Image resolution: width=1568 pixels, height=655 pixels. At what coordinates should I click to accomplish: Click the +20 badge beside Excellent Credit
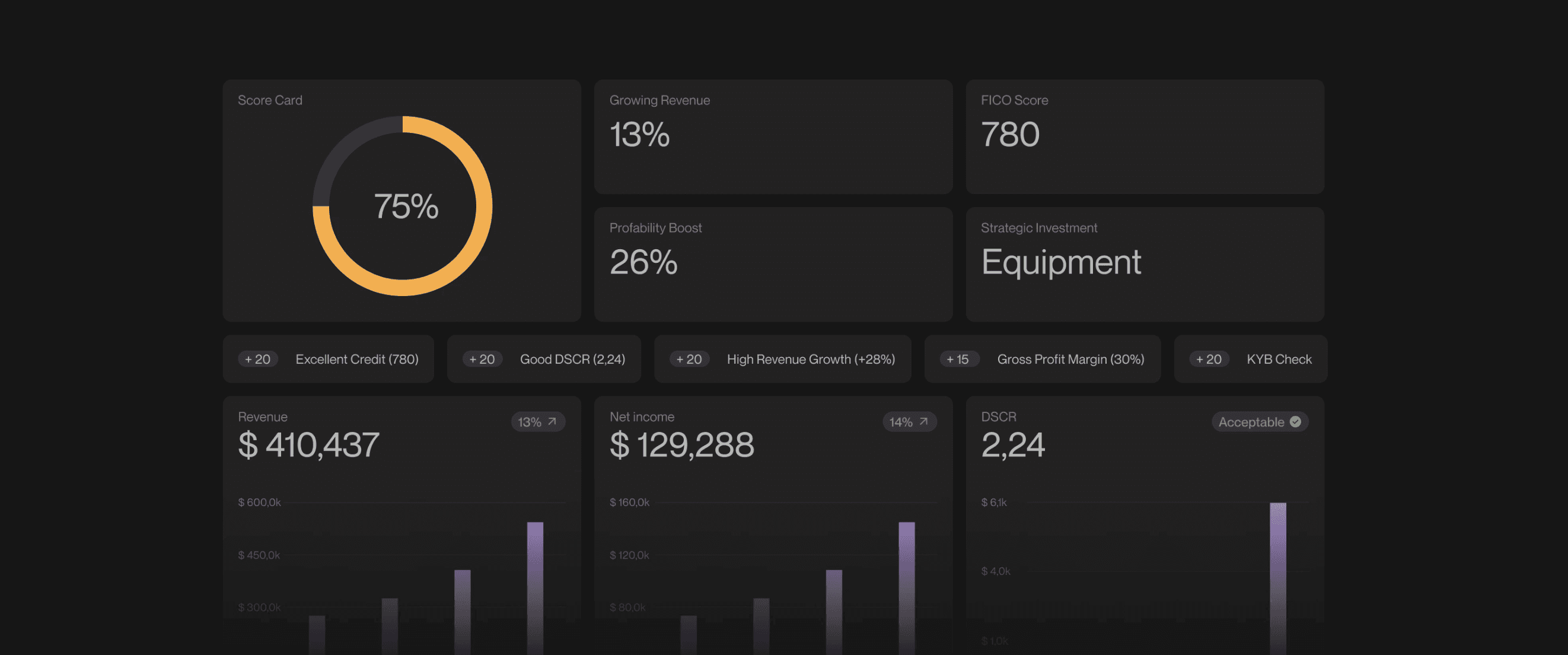point(257,359)
